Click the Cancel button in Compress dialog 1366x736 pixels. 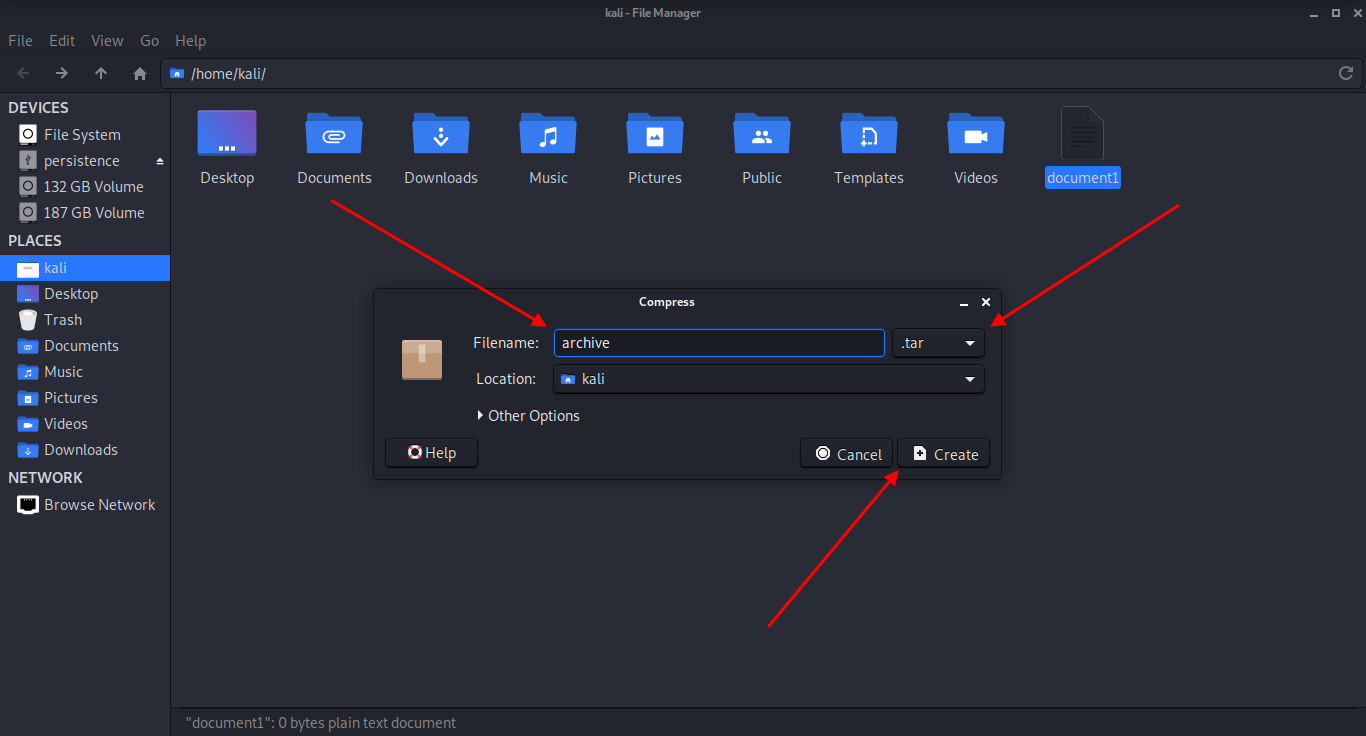pyautogui.click(x=847, y=454)
